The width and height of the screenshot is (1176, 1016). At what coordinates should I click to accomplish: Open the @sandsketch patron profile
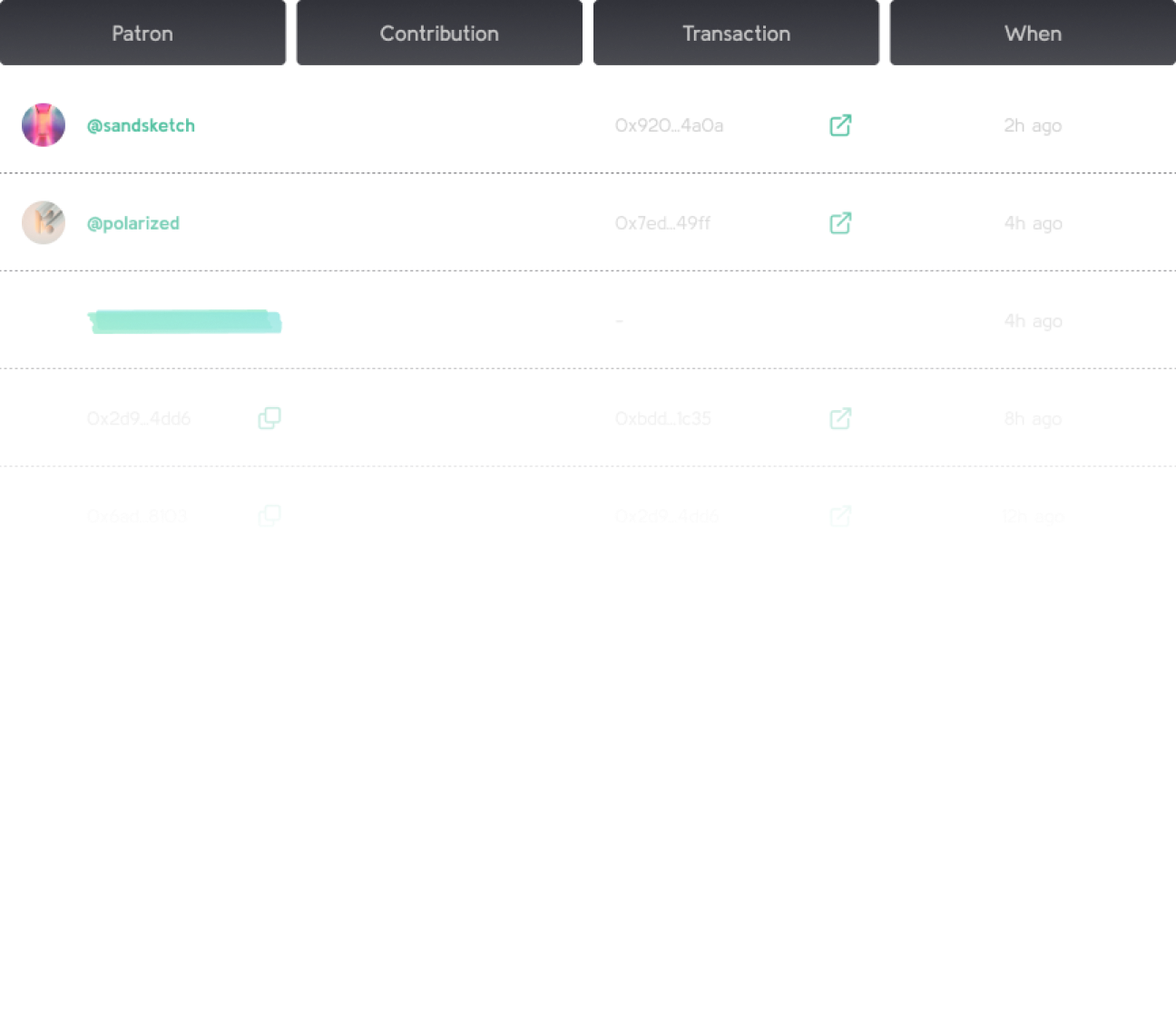(141, 125)
